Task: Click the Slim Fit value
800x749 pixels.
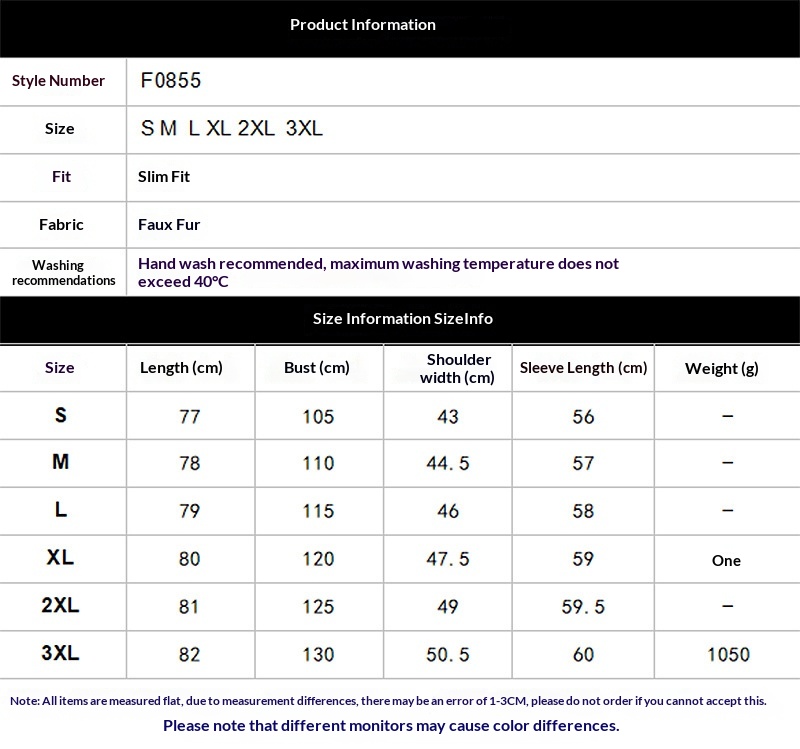Action: [x=164, y=177]
